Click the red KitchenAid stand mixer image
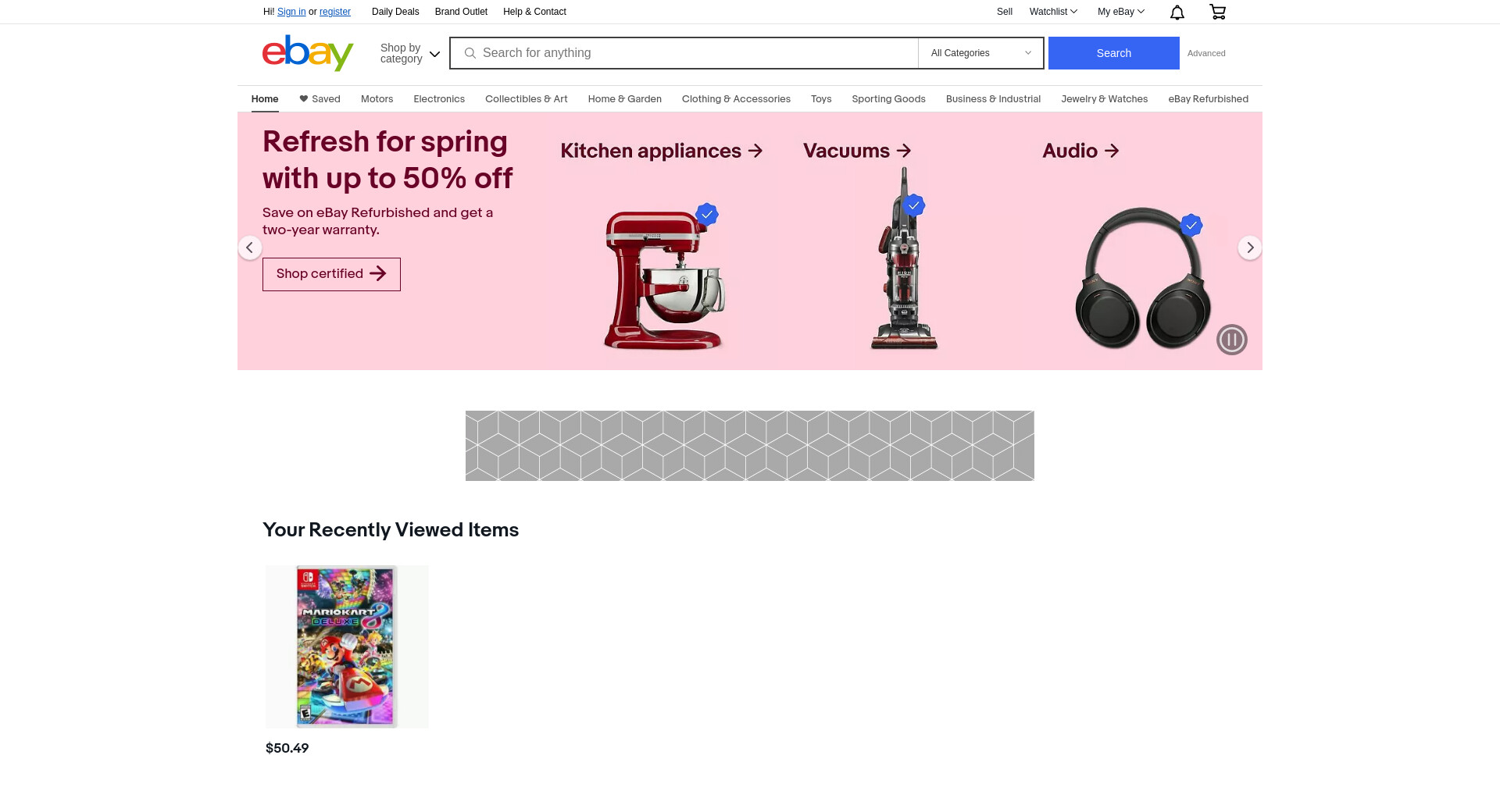 point(664,280)
